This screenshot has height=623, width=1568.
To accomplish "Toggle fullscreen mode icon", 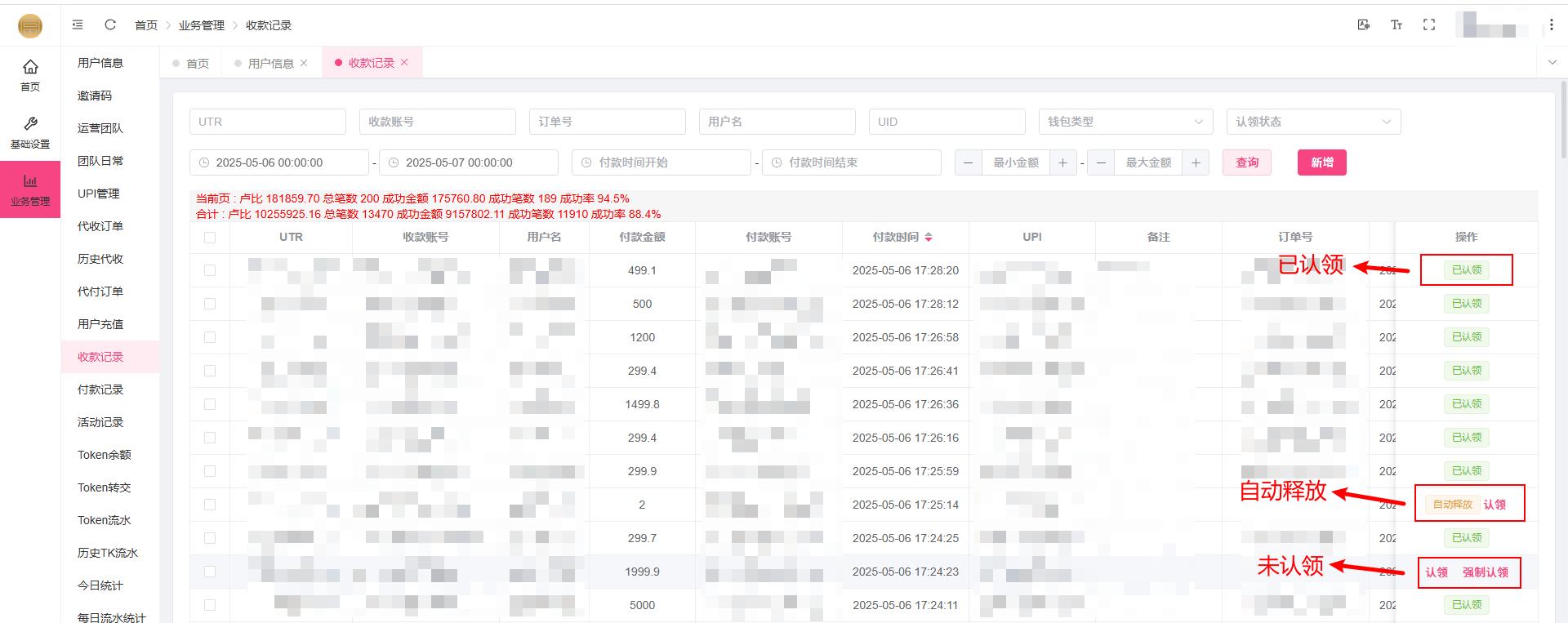I will [x=1429, y=24].
